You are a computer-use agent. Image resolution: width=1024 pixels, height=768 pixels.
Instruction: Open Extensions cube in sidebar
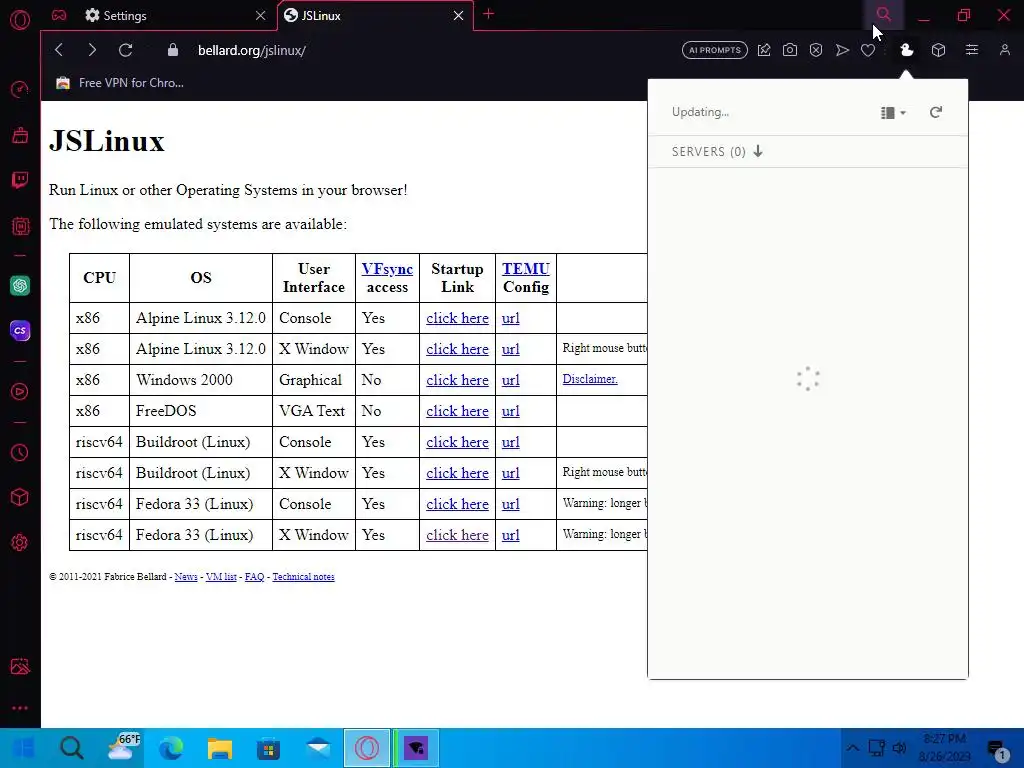tap(20, 498)
